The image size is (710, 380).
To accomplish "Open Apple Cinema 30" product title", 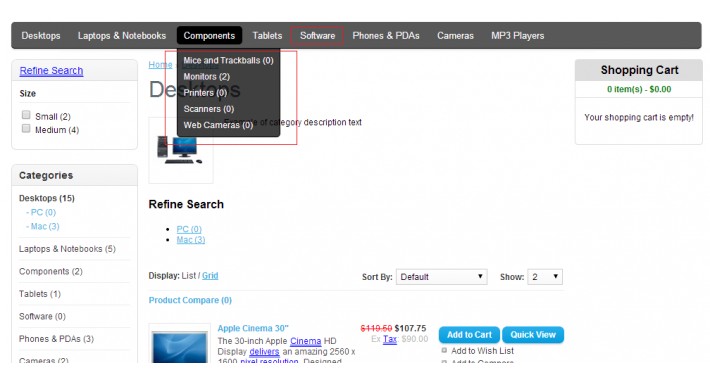I will pos(253,328).
